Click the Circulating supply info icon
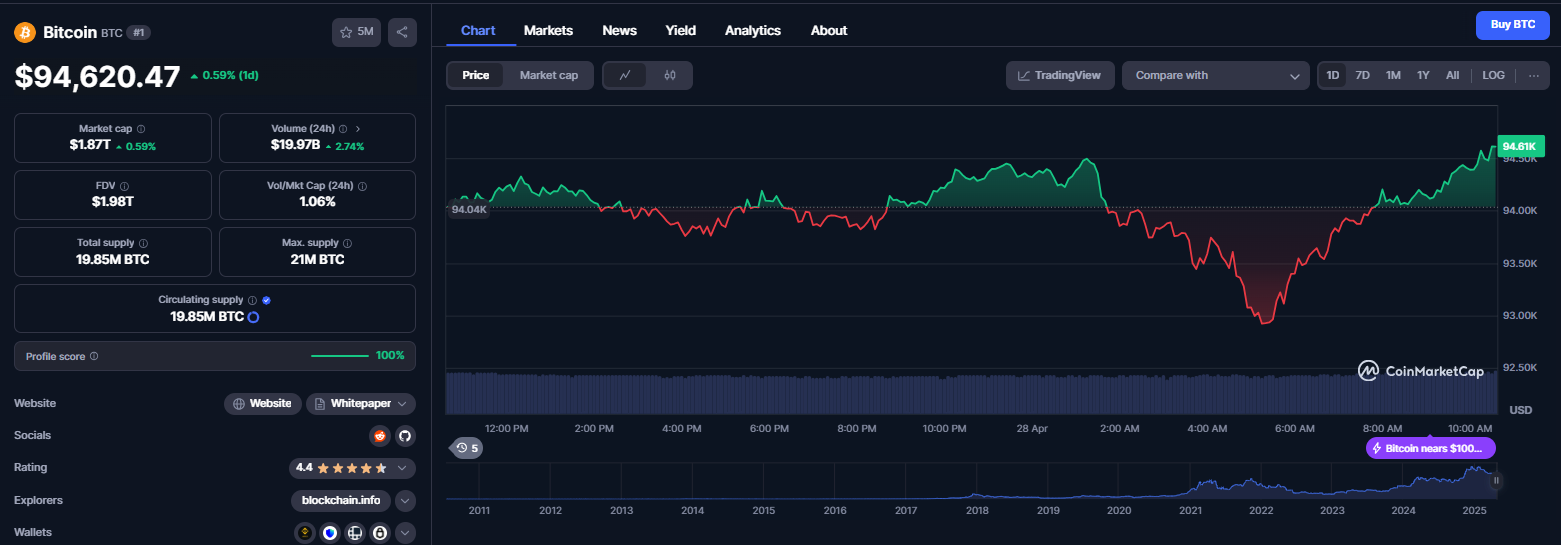 252,300
